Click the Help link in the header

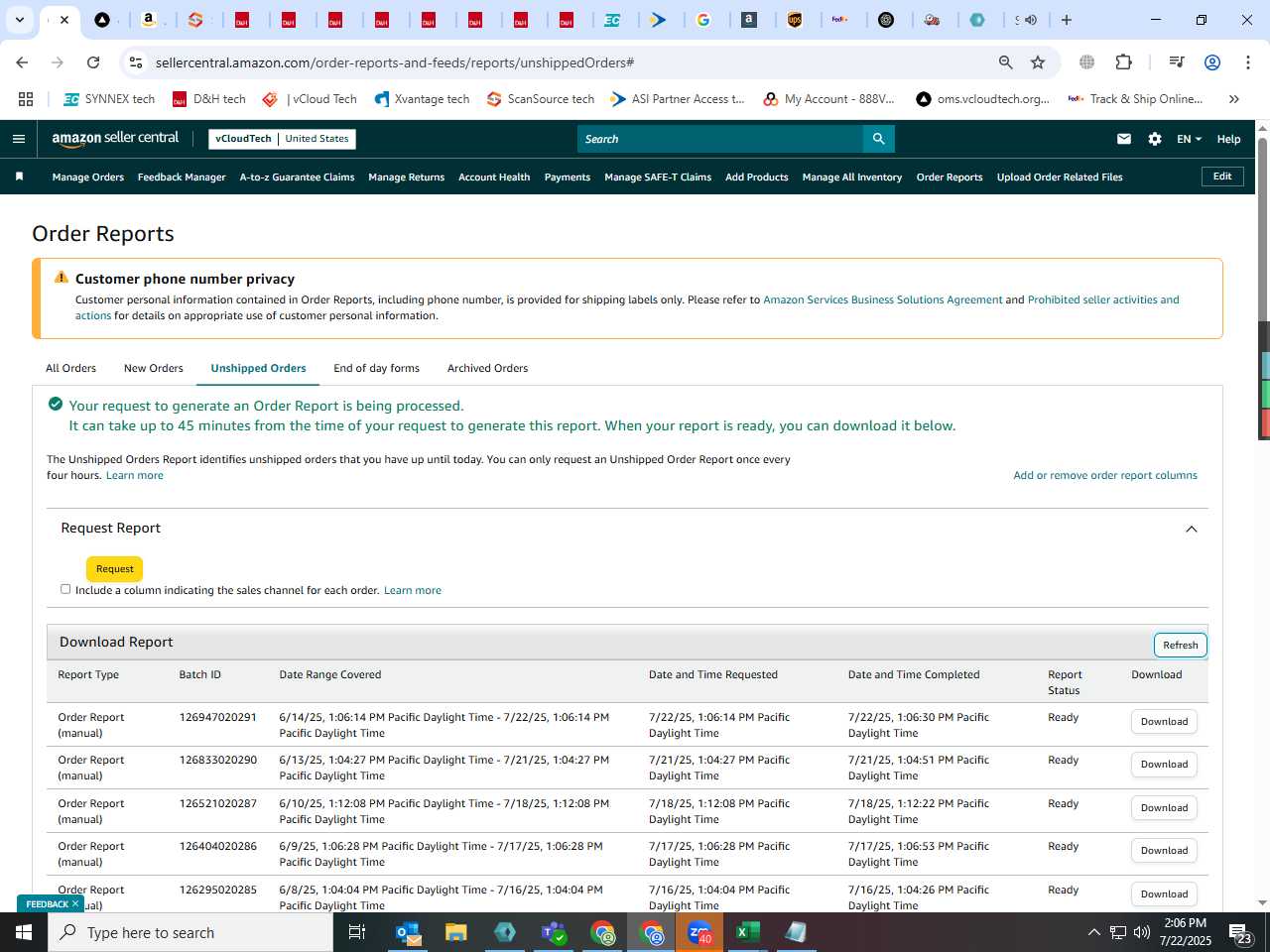tap(1228, 139)
